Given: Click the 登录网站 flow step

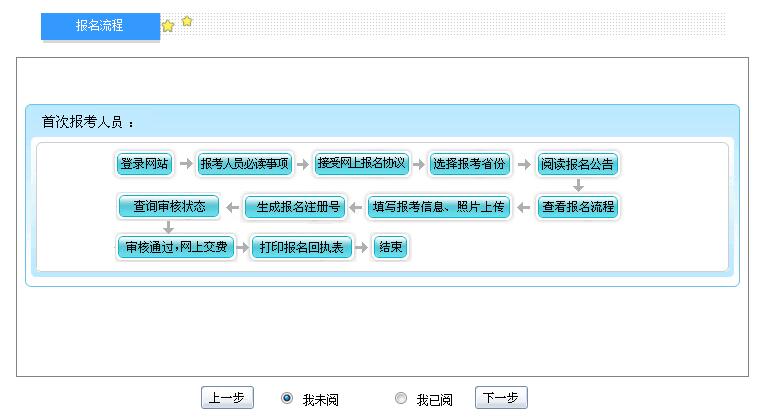Looking at the screenshot, I should [x=145, y=164].
